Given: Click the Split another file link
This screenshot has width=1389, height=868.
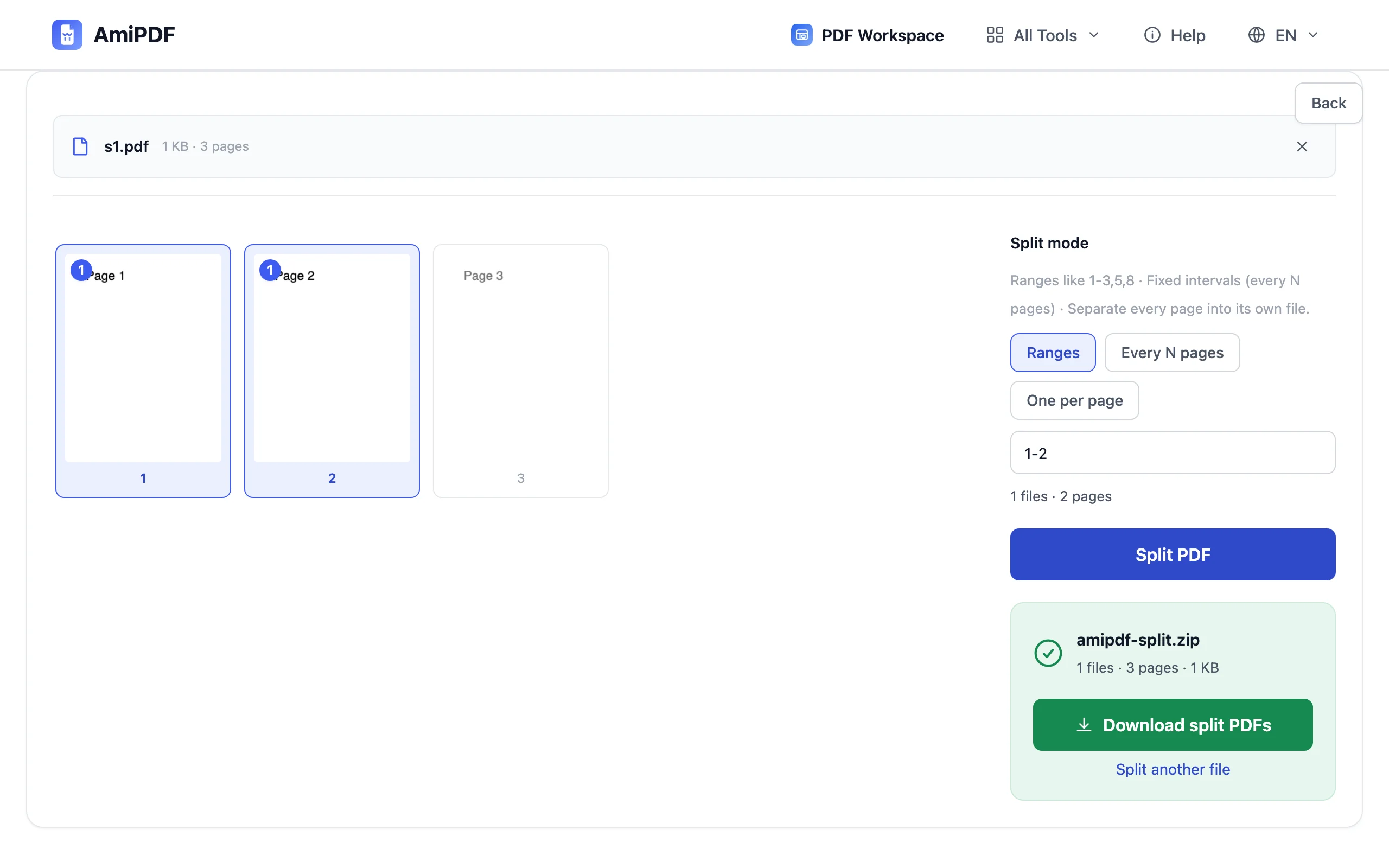Looking at the screenshot, I should [1173, 769].
